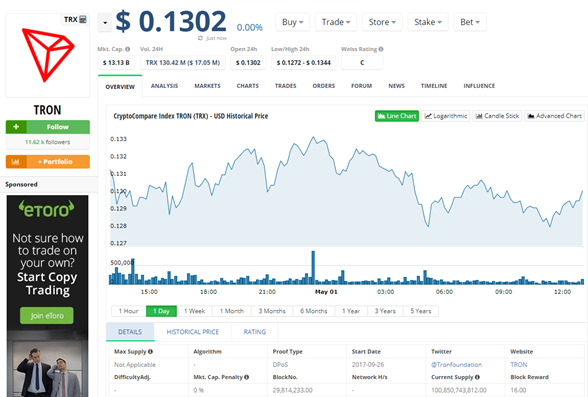Click the Mkt. Cap. Penalty info icon

click(x=246, y=377)
